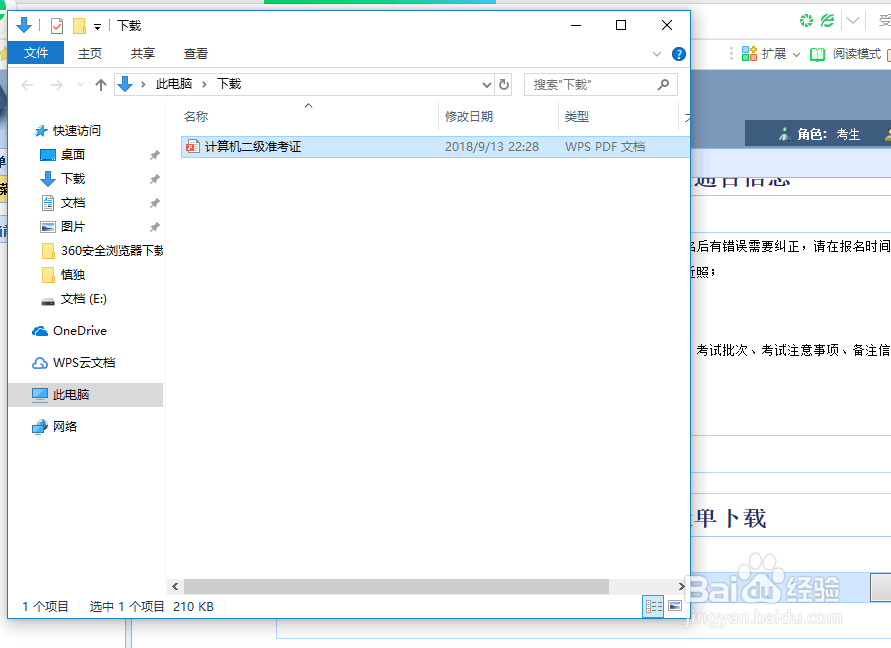Click the search magnifier icon
Viewport: 891px width, 648px height.
pyautogui.click(x=663, y=85)
